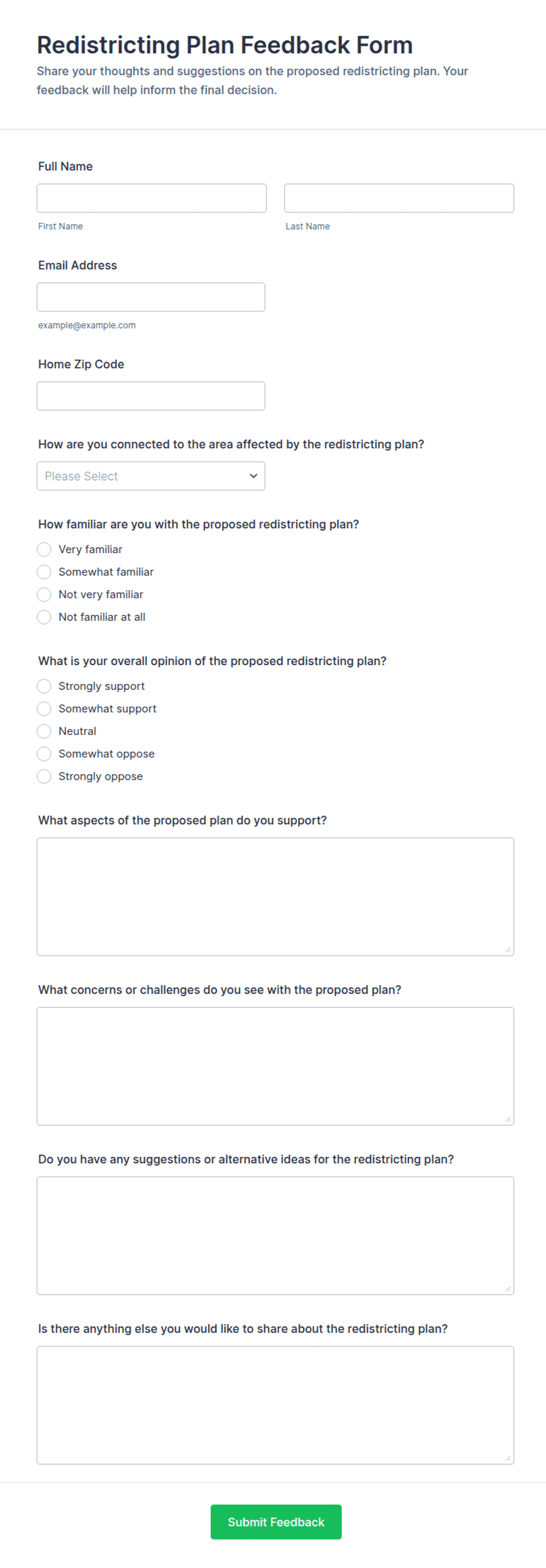The image size is (546, 1568).
Task: Choose 'Somewhat familiar' option
Action: [44, 572]
